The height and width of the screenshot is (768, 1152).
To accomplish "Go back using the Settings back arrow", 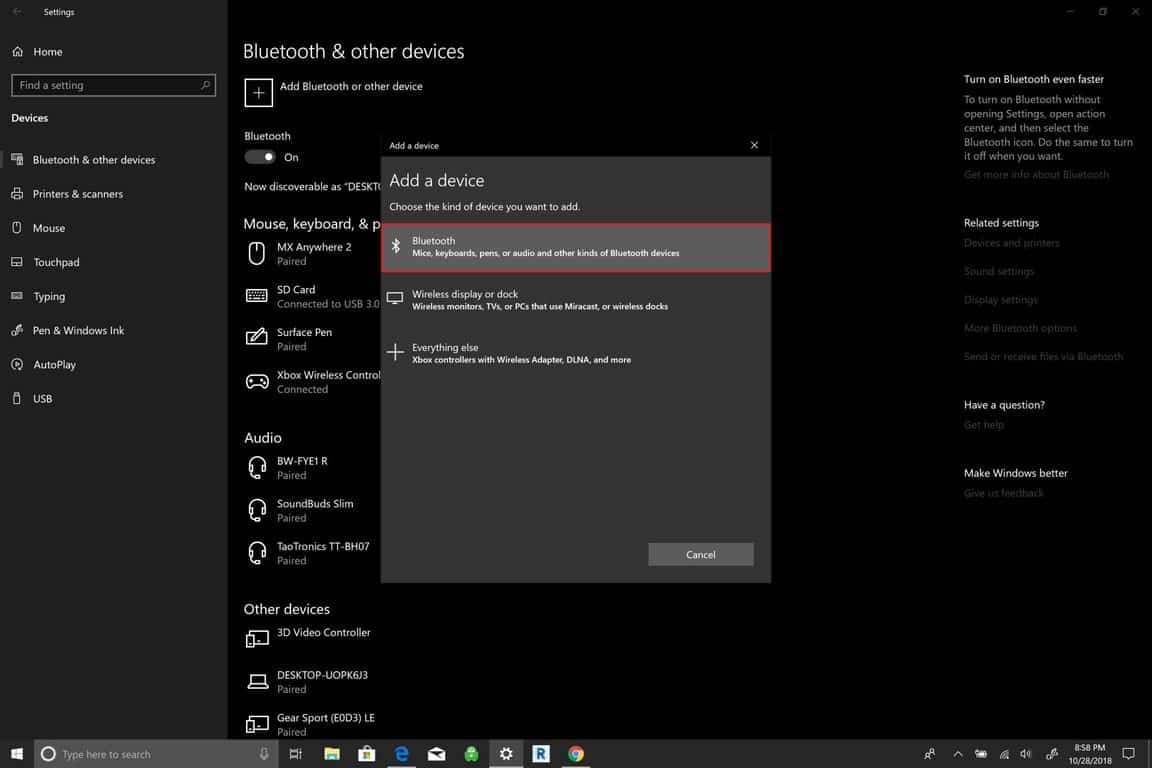I will [17, 12].
